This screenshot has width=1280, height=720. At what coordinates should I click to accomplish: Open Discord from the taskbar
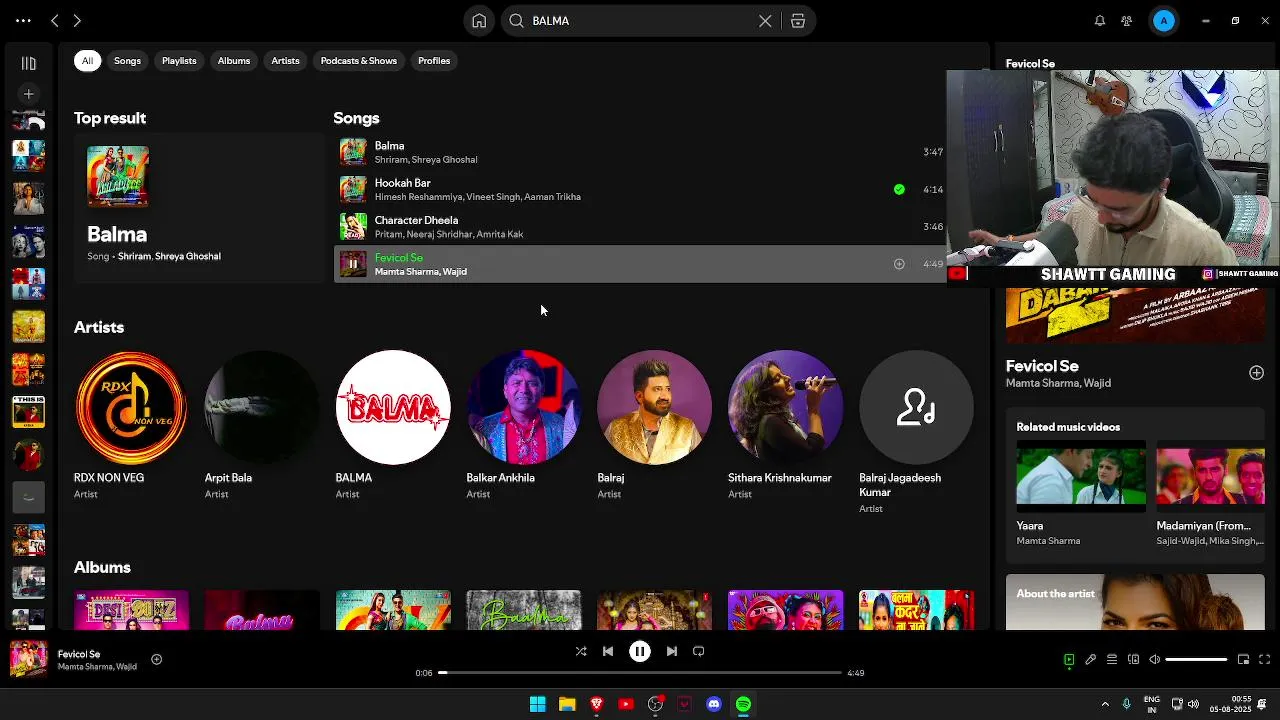714,704
